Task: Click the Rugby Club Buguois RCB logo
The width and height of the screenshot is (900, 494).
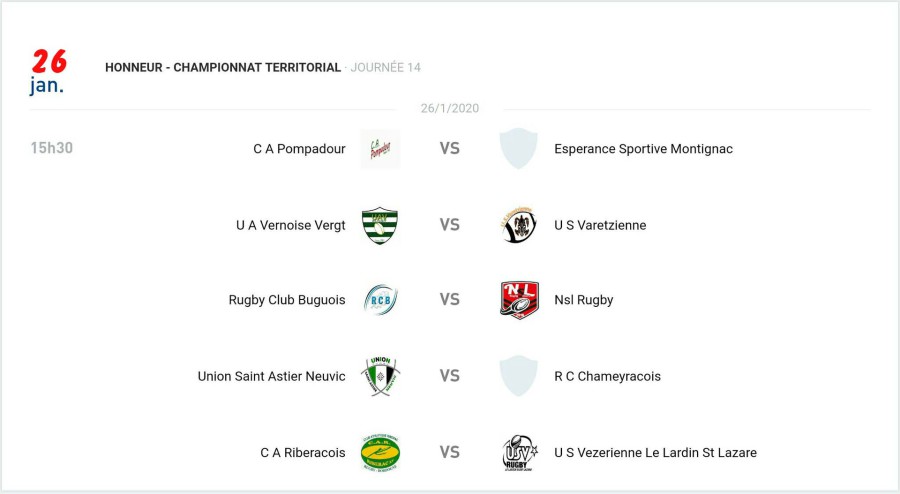Action: 380,300
